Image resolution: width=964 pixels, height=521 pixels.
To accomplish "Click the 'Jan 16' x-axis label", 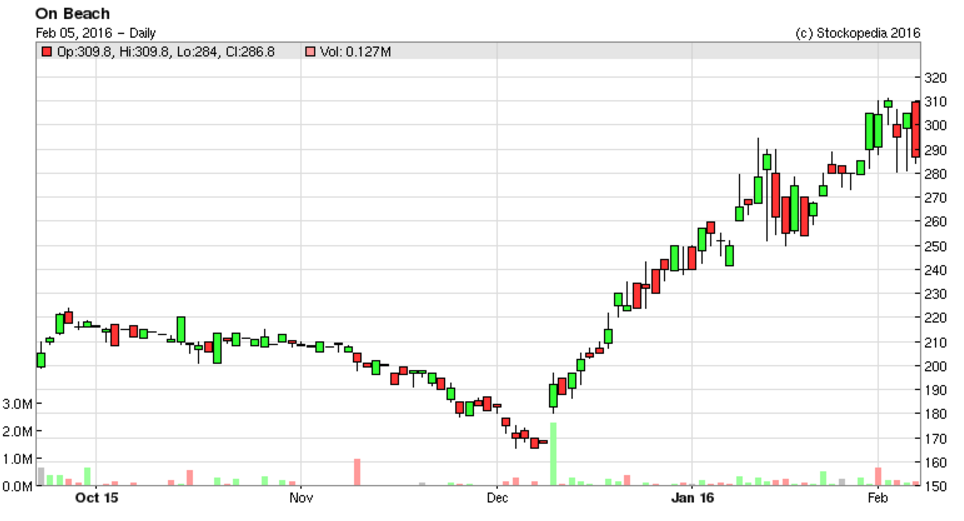I will [692, 498].
